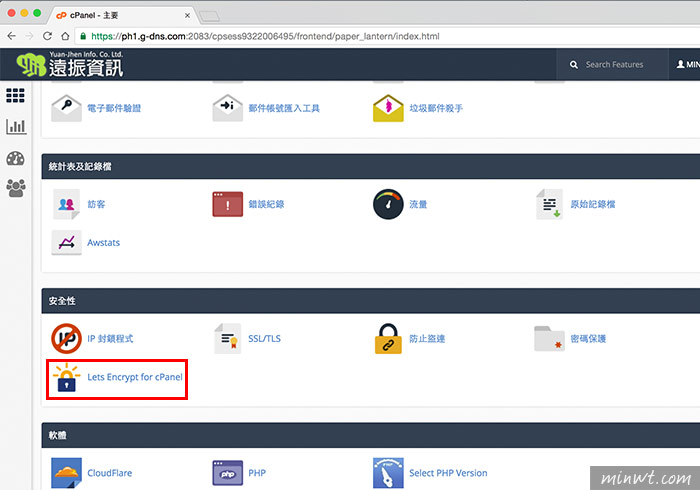Click the search magnifier icon in header

(x=574, y=65)
